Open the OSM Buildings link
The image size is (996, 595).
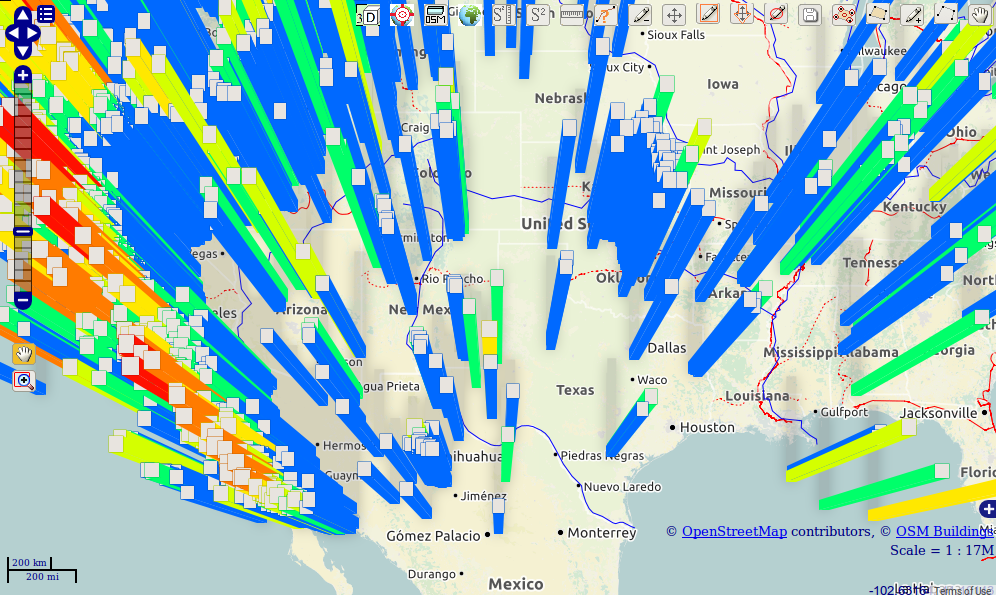(945, 531)
